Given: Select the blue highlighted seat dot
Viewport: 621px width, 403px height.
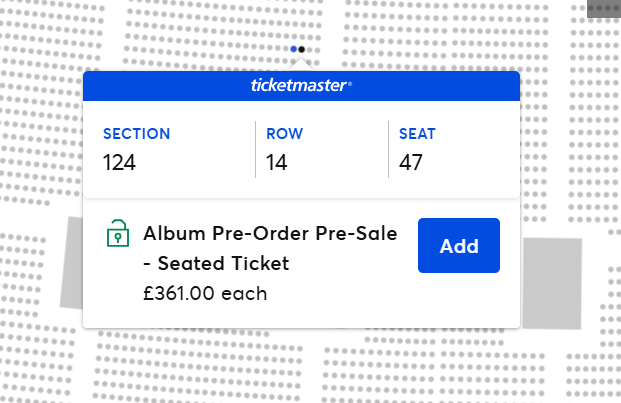Looking at the screenshot, I should coord(293,49).
